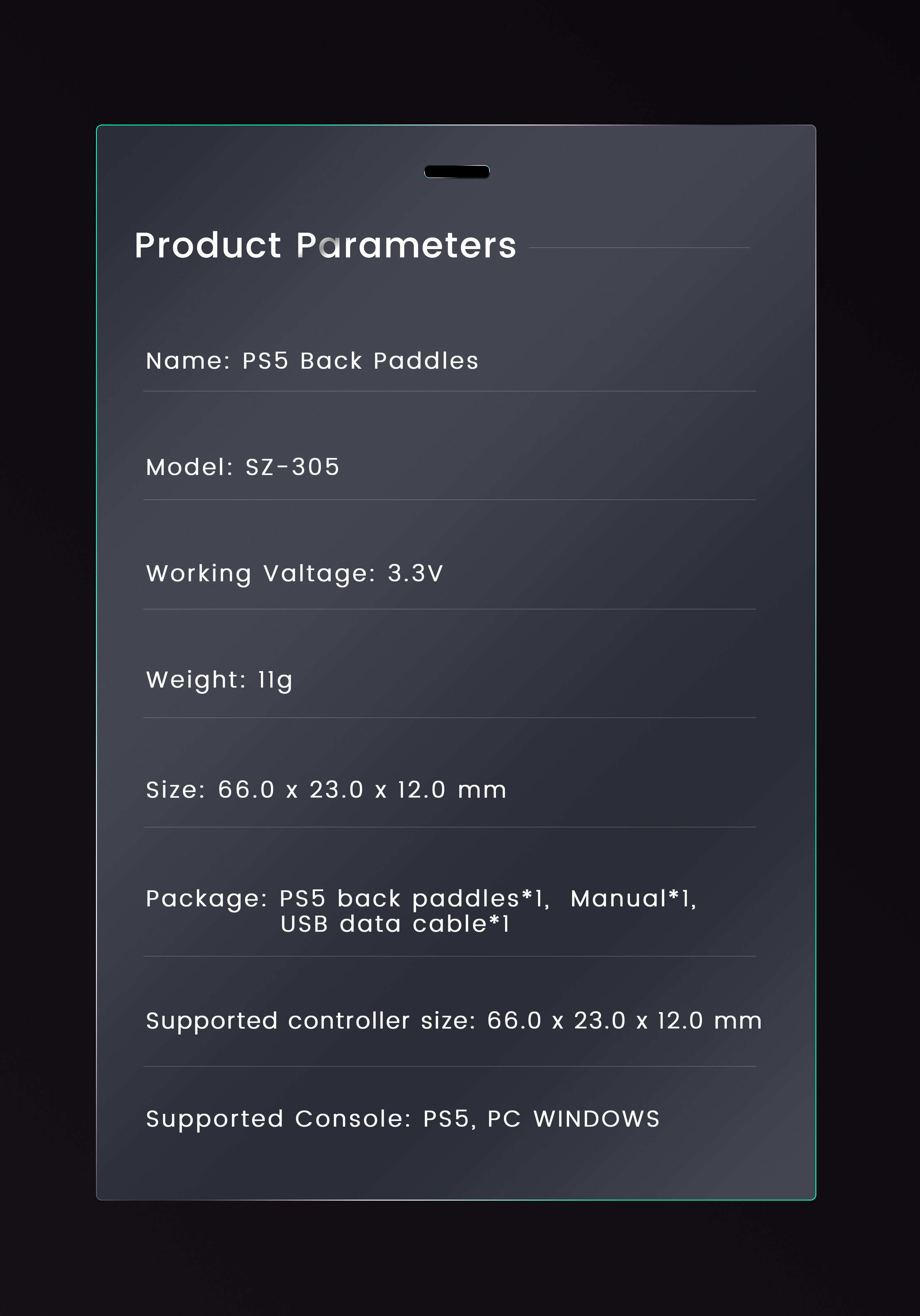The image size is (920, 1316).
Task: Click the "Package:" label
Action: tap(206, 899)
